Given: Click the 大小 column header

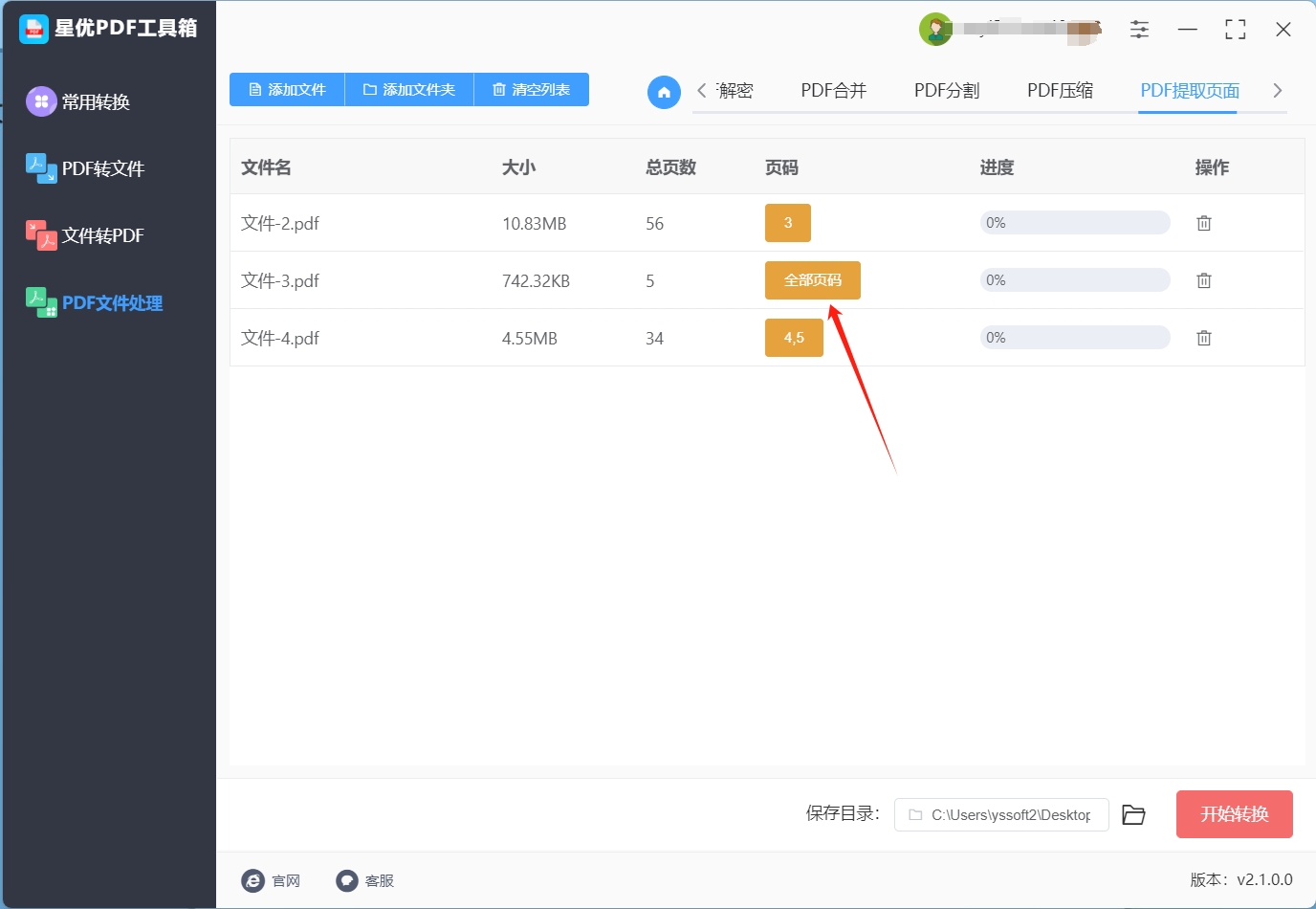Looking at the screenshot, I should tap(518, 167).
